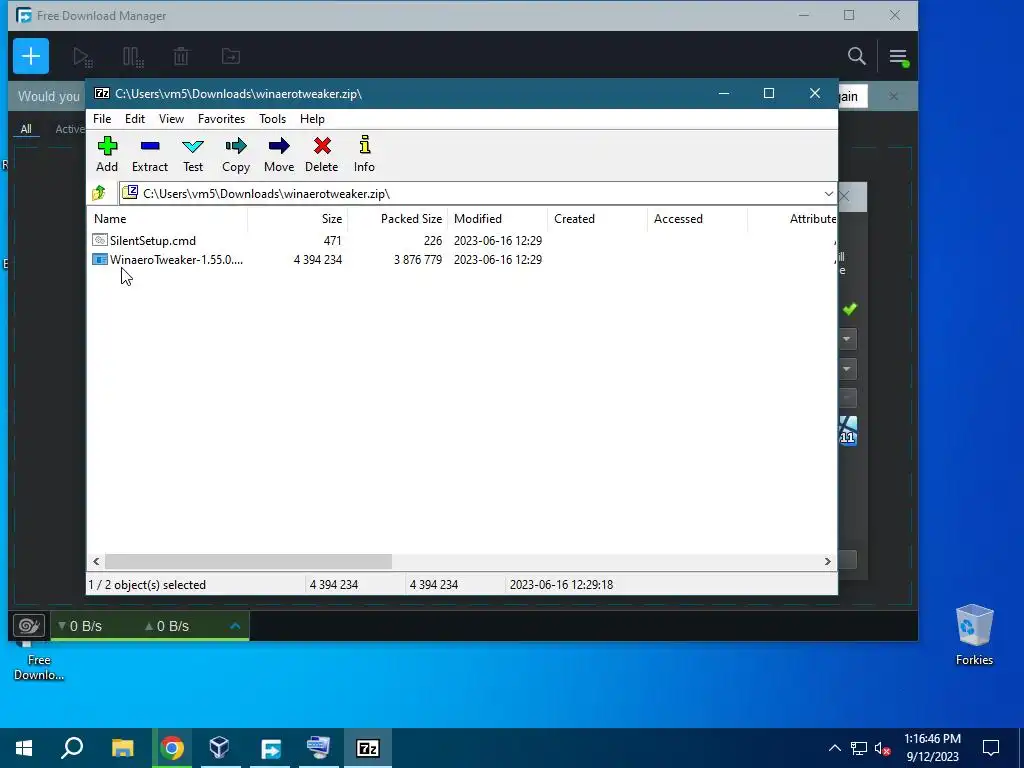Select the WinaeroTweaker-1.55.0 file
The image size is (1024, 768).
(168, 260)
